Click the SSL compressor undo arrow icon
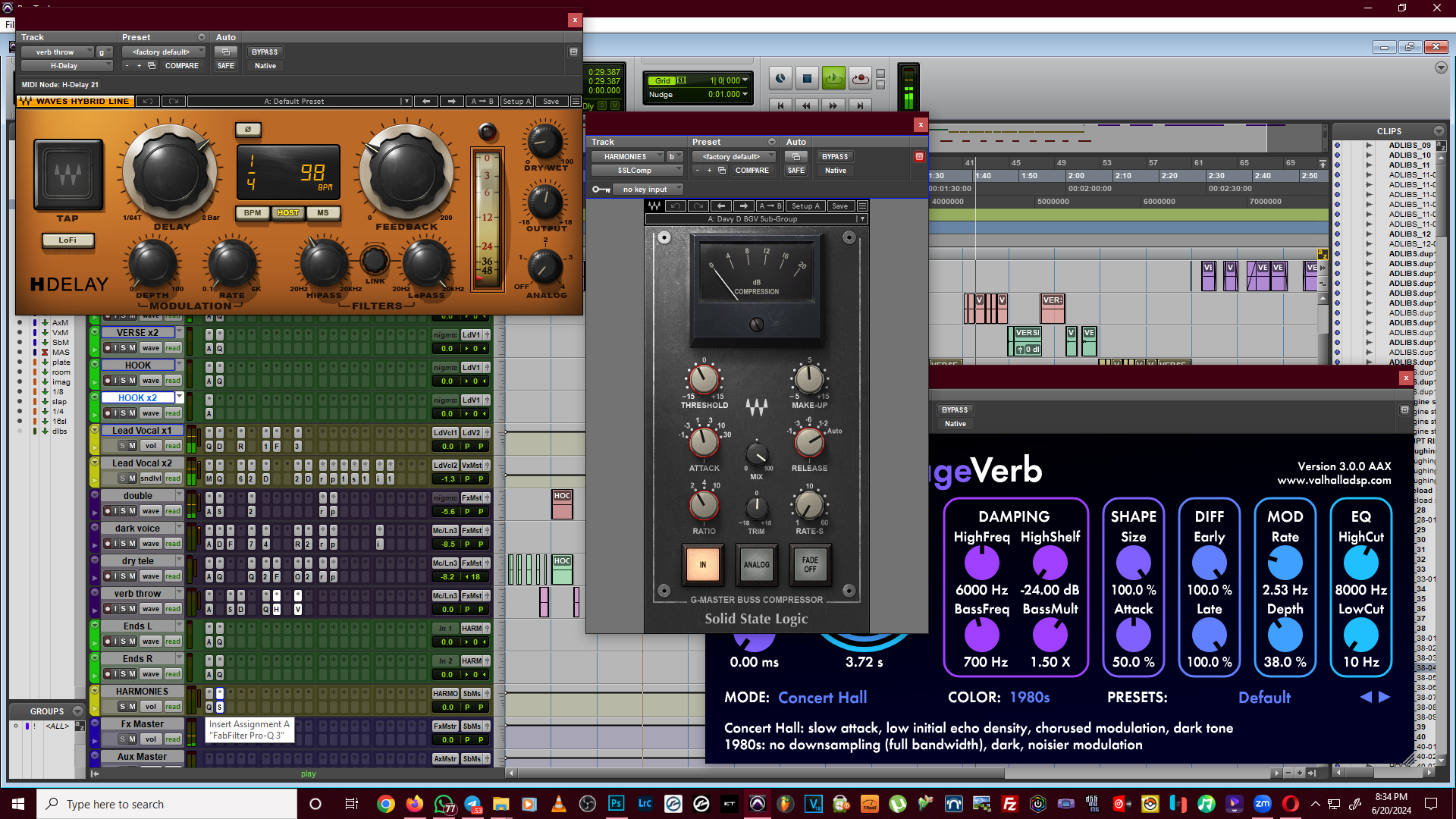 pos(676,206)
